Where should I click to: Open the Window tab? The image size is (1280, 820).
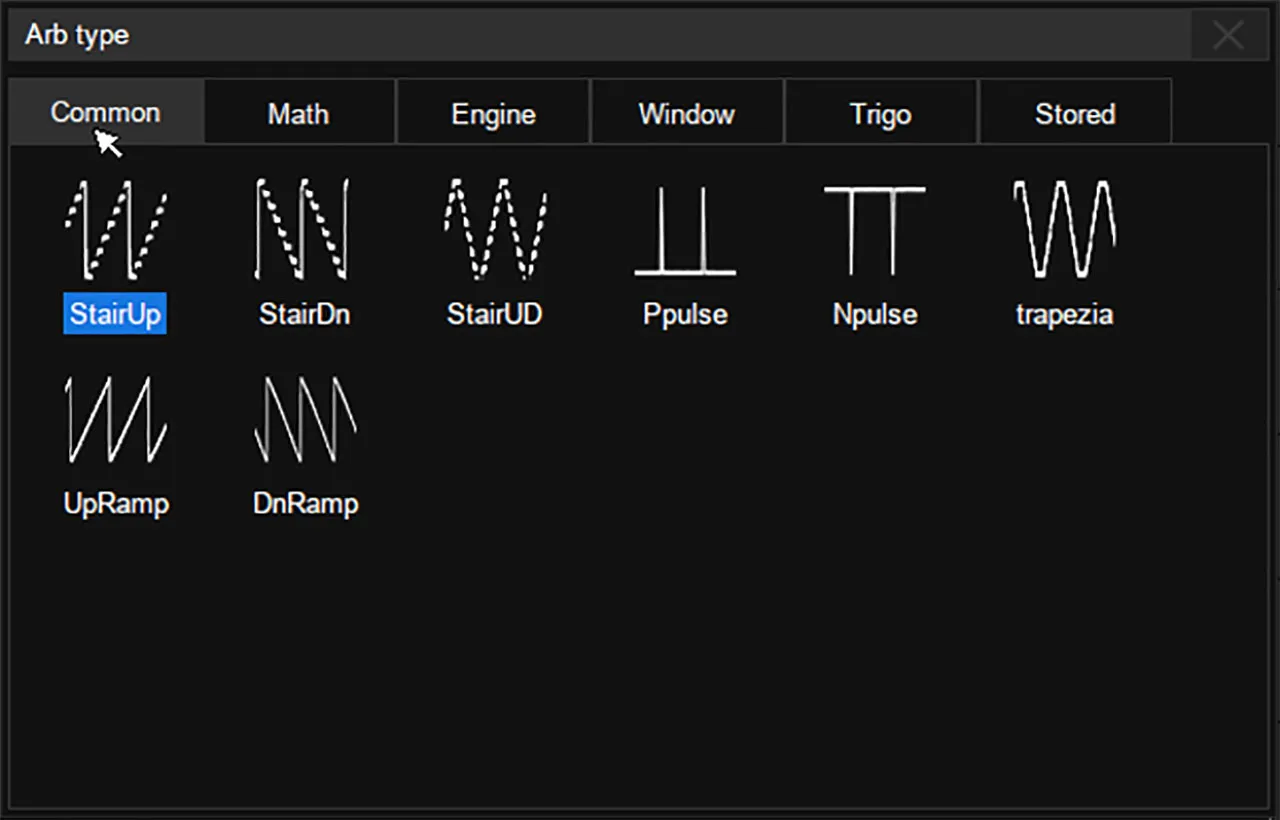pyautogui.click(x=687, y=114)
